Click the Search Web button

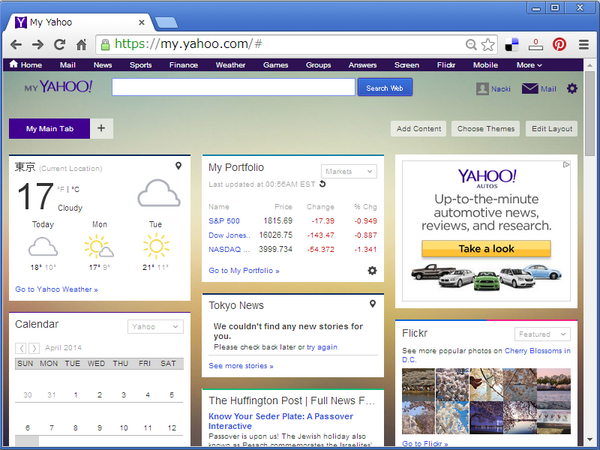[385, 87]
